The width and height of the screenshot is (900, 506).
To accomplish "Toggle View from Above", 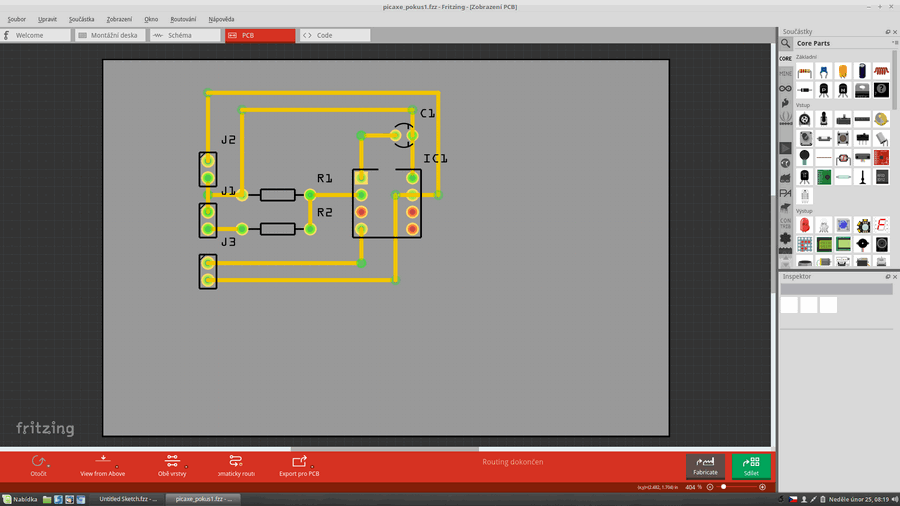I will (102, 464).
